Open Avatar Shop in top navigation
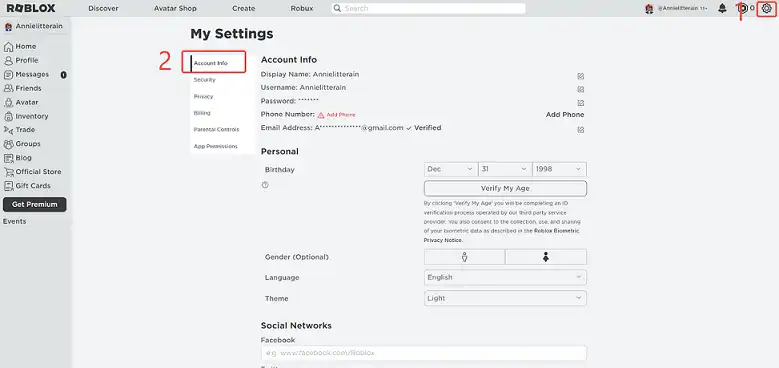 [175, 8]
